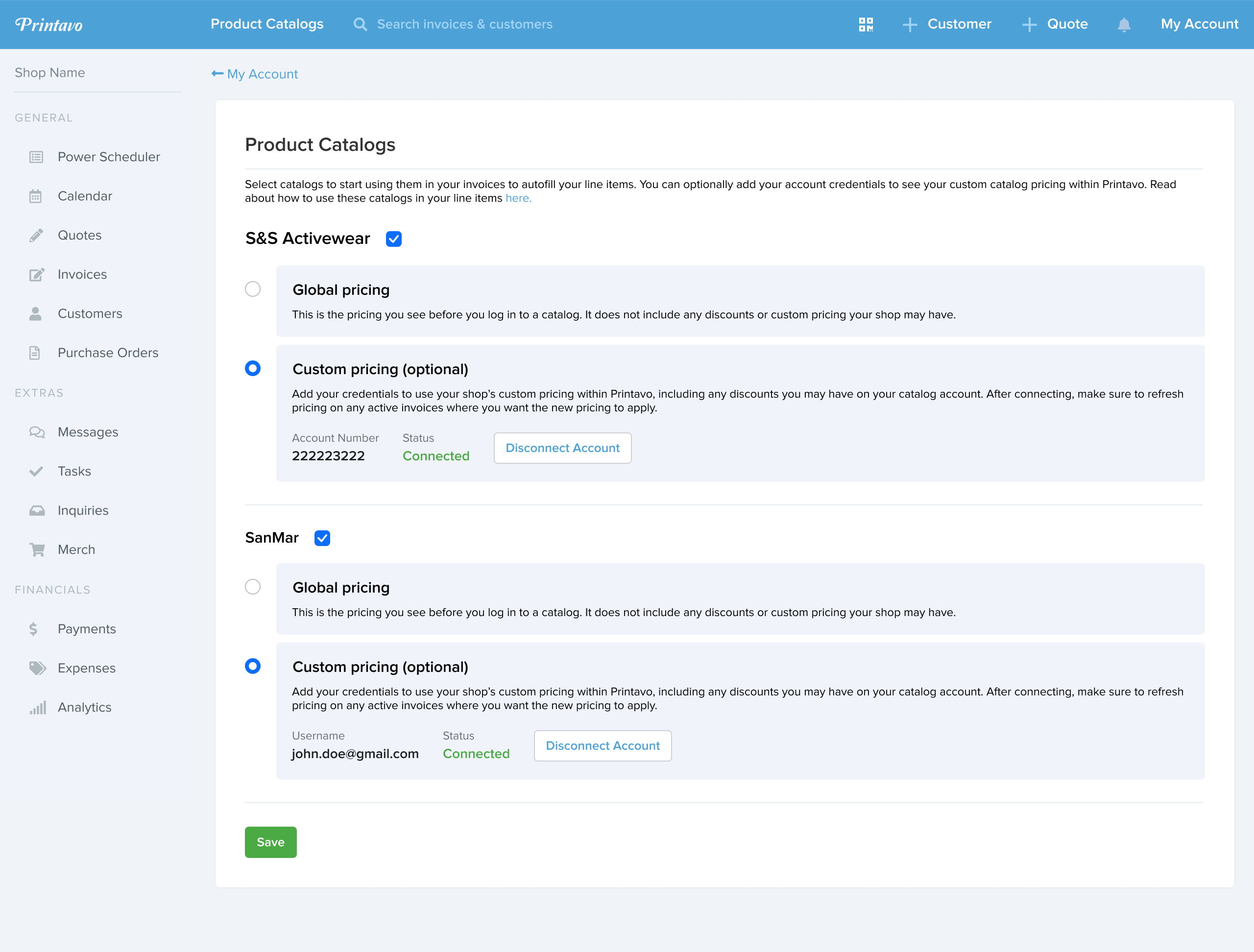Select Global pricing for SanMar
The height and width of the screenshot is (952, 1254).
click(253, 587)
